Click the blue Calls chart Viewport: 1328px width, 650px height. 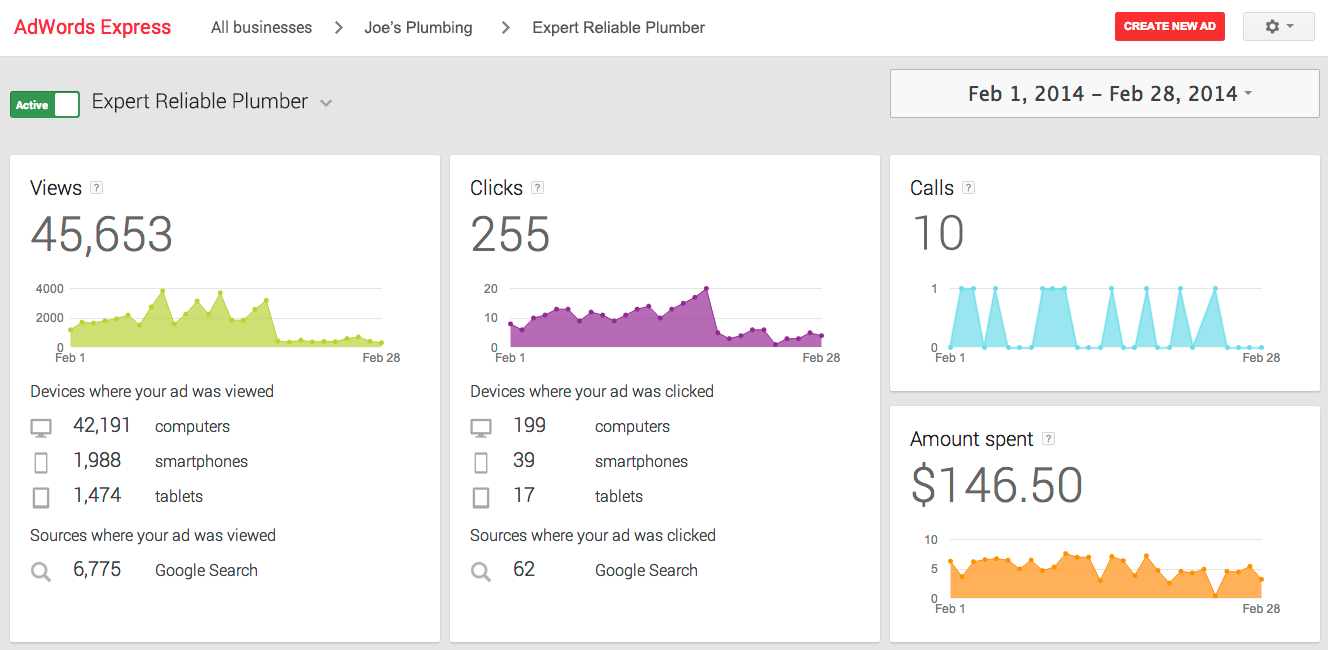point(1105,318)
